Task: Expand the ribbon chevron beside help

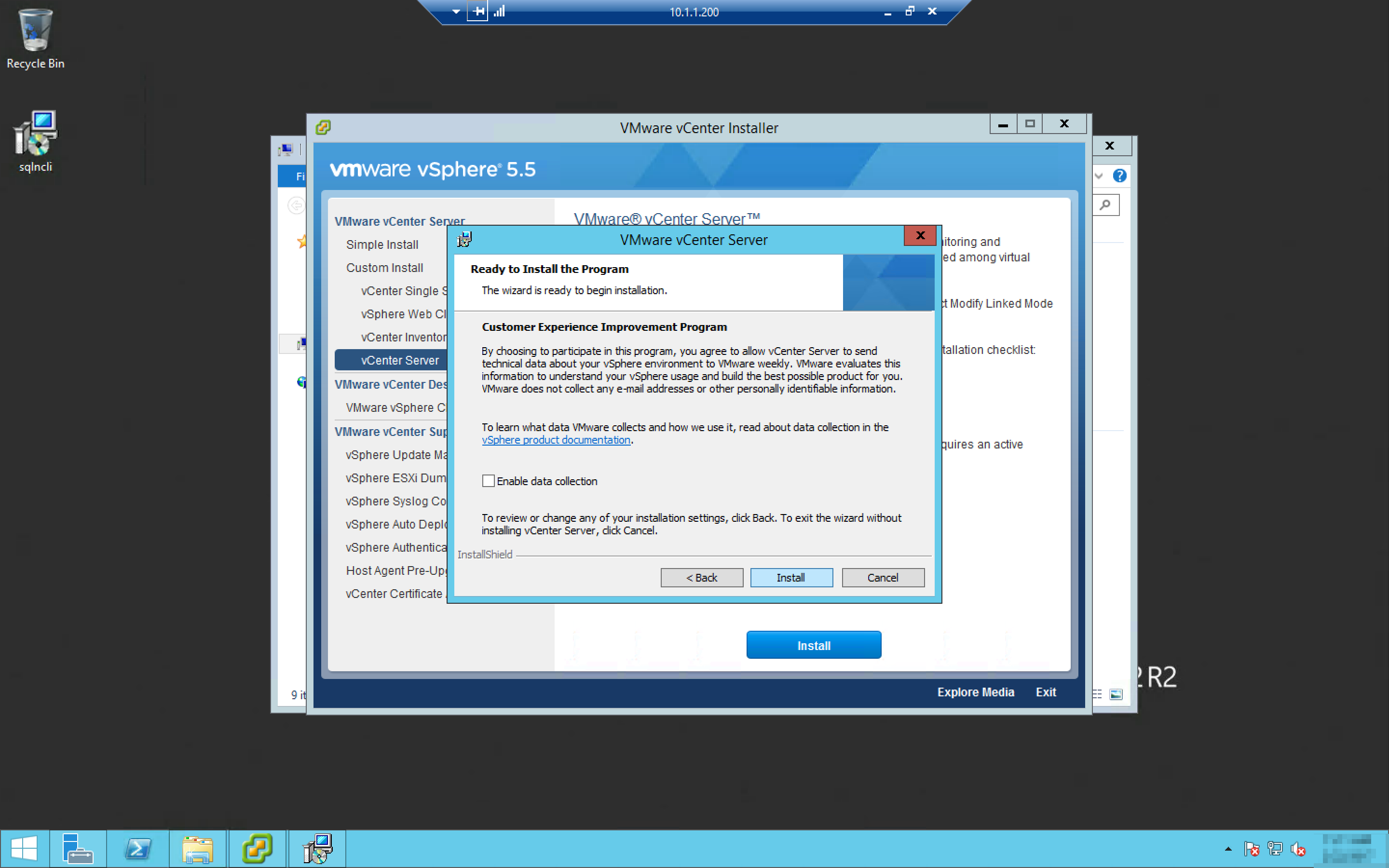Action: [x=1099, y=176]
